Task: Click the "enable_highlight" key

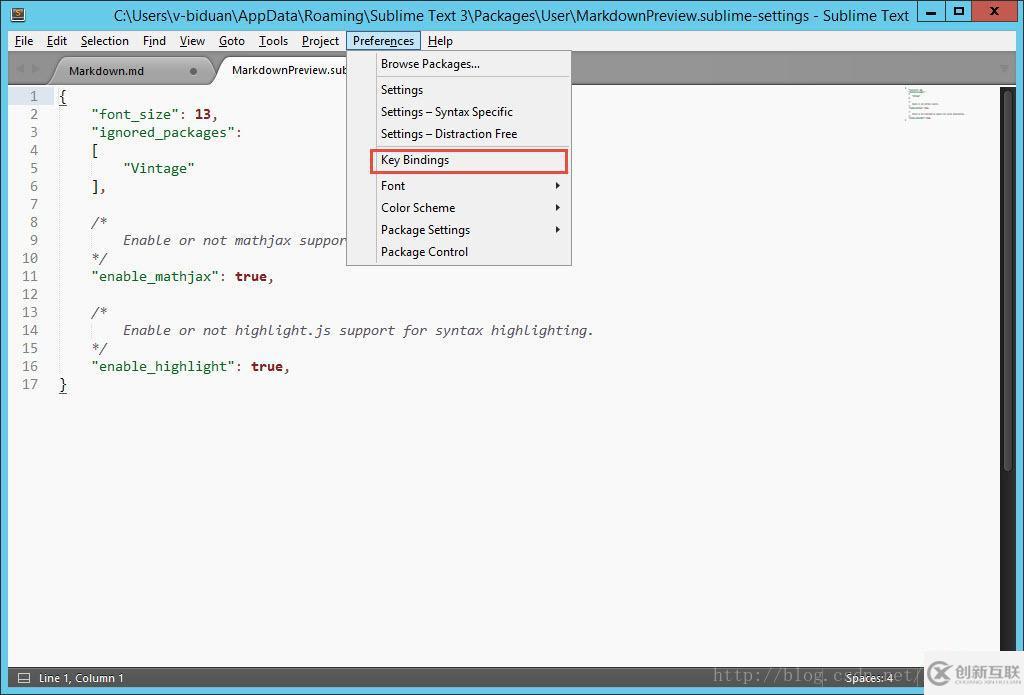Action: pos(163,366)
